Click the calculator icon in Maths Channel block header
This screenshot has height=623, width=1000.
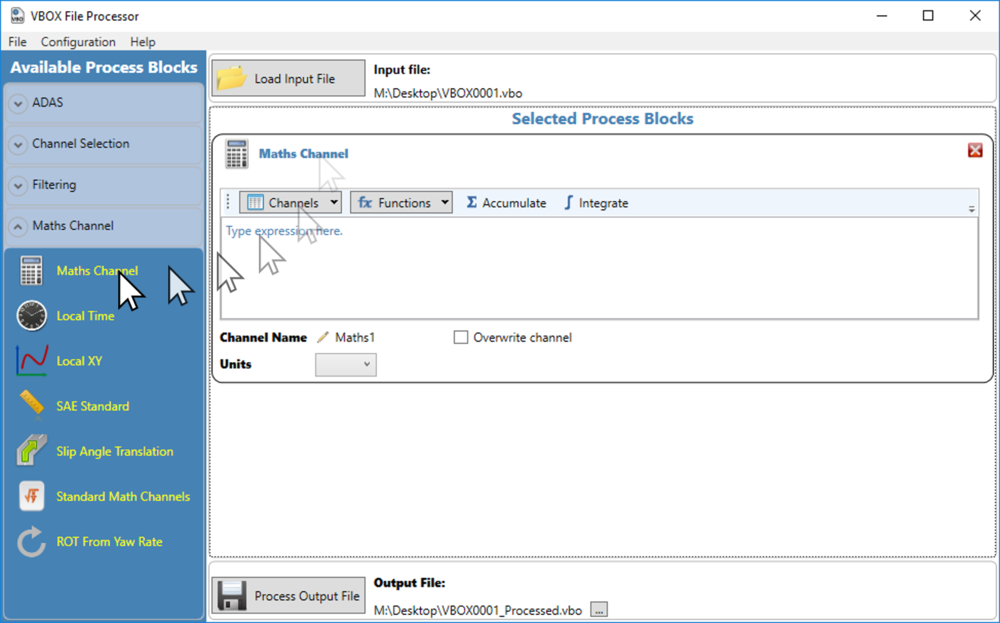(237, 154)
